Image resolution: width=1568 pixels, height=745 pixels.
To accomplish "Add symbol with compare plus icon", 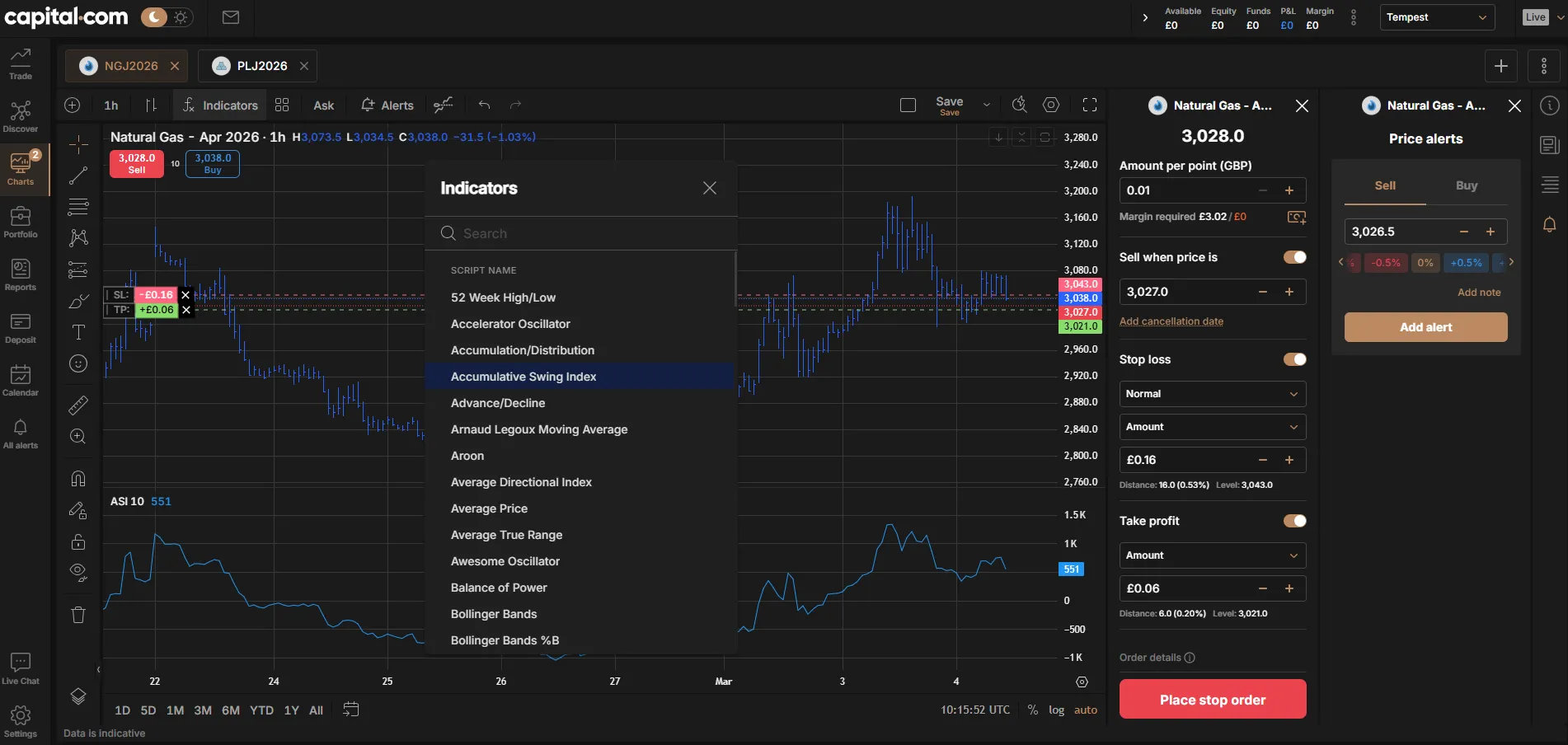I will point(73,105).
